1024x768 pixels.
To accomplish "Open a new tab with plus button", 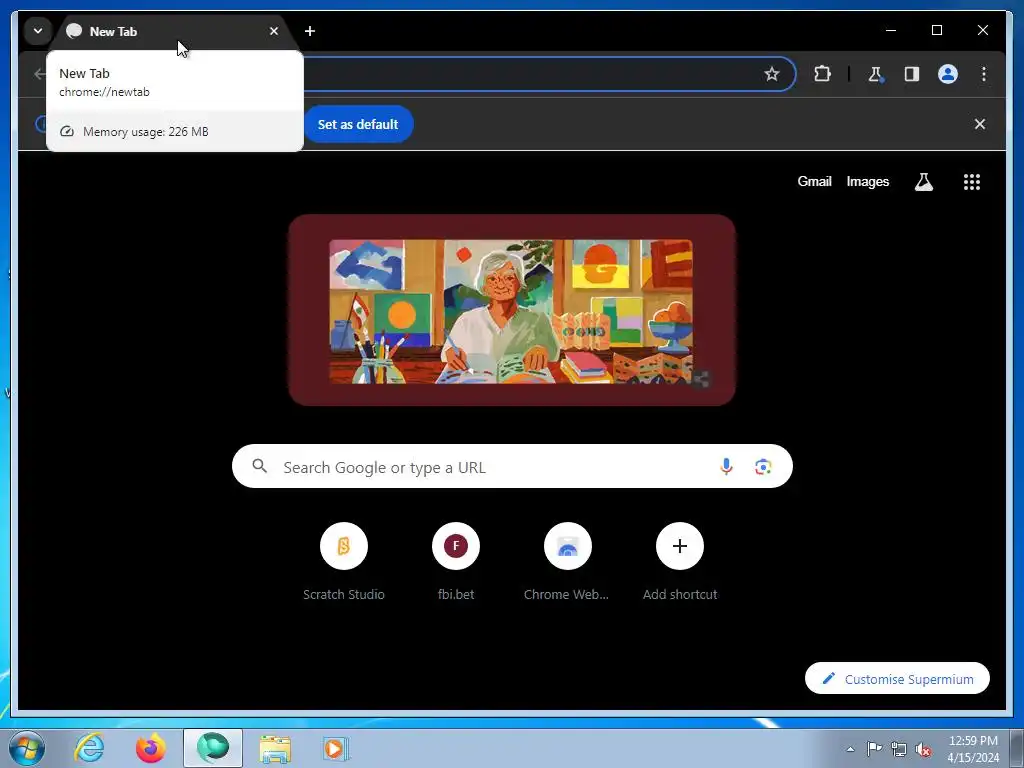I will (x=310, y=31).
